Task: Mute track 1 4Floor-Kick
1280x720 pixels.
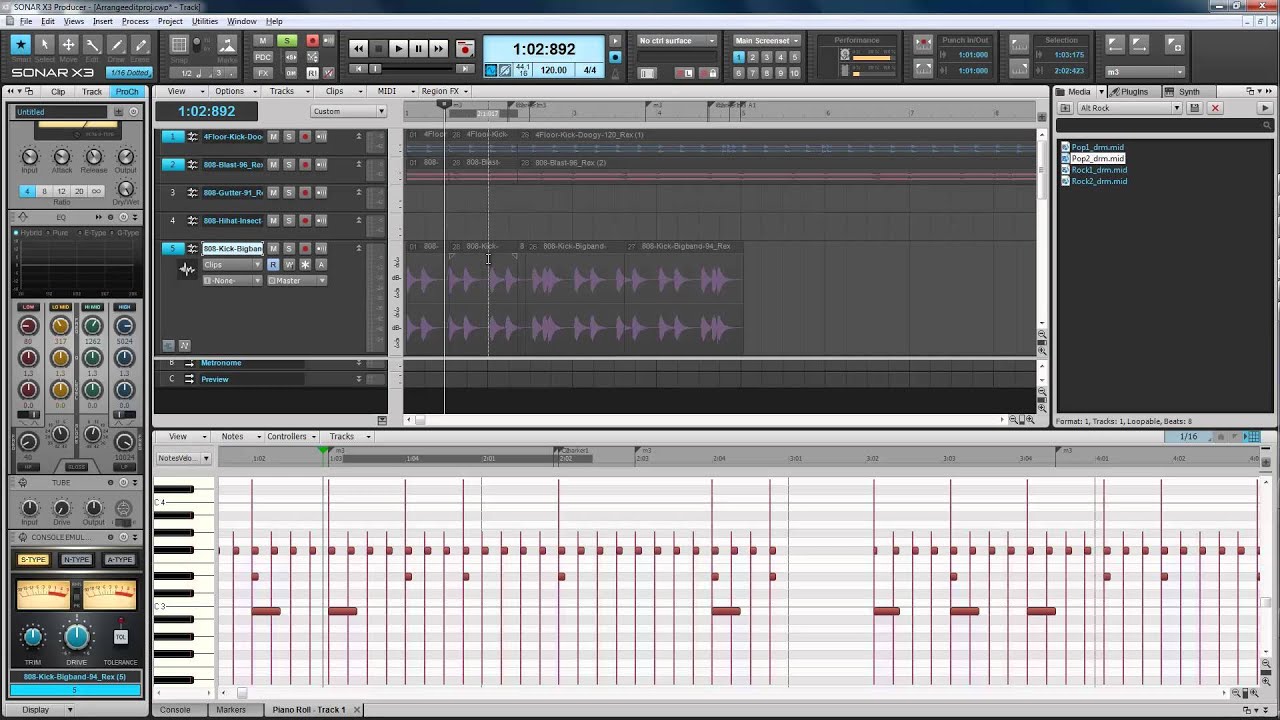Action: tap(273, 137)
